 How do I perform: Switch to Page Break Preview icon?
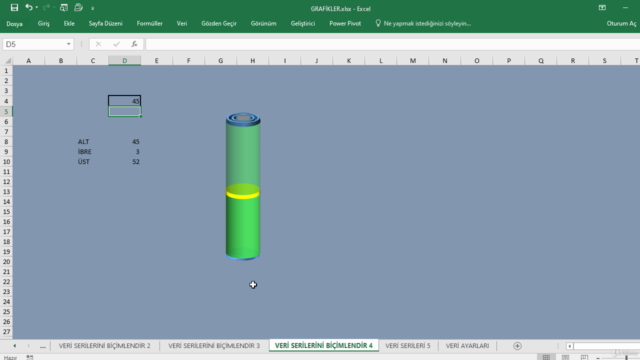[x=584, y=357]
